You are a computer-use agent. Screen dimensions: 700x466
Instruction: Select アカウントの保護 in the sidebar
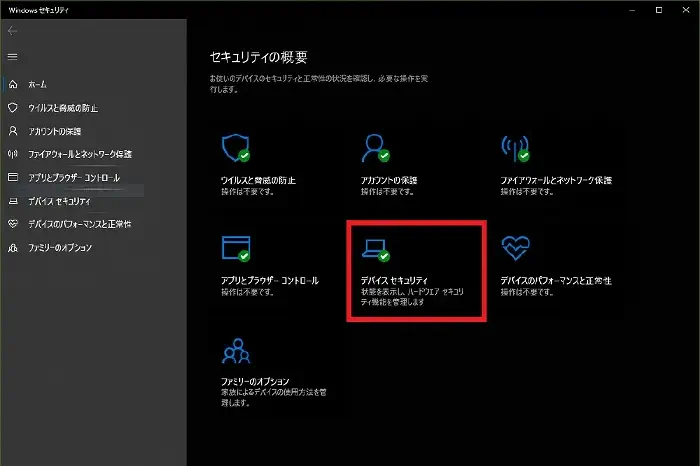pos(54,131)
